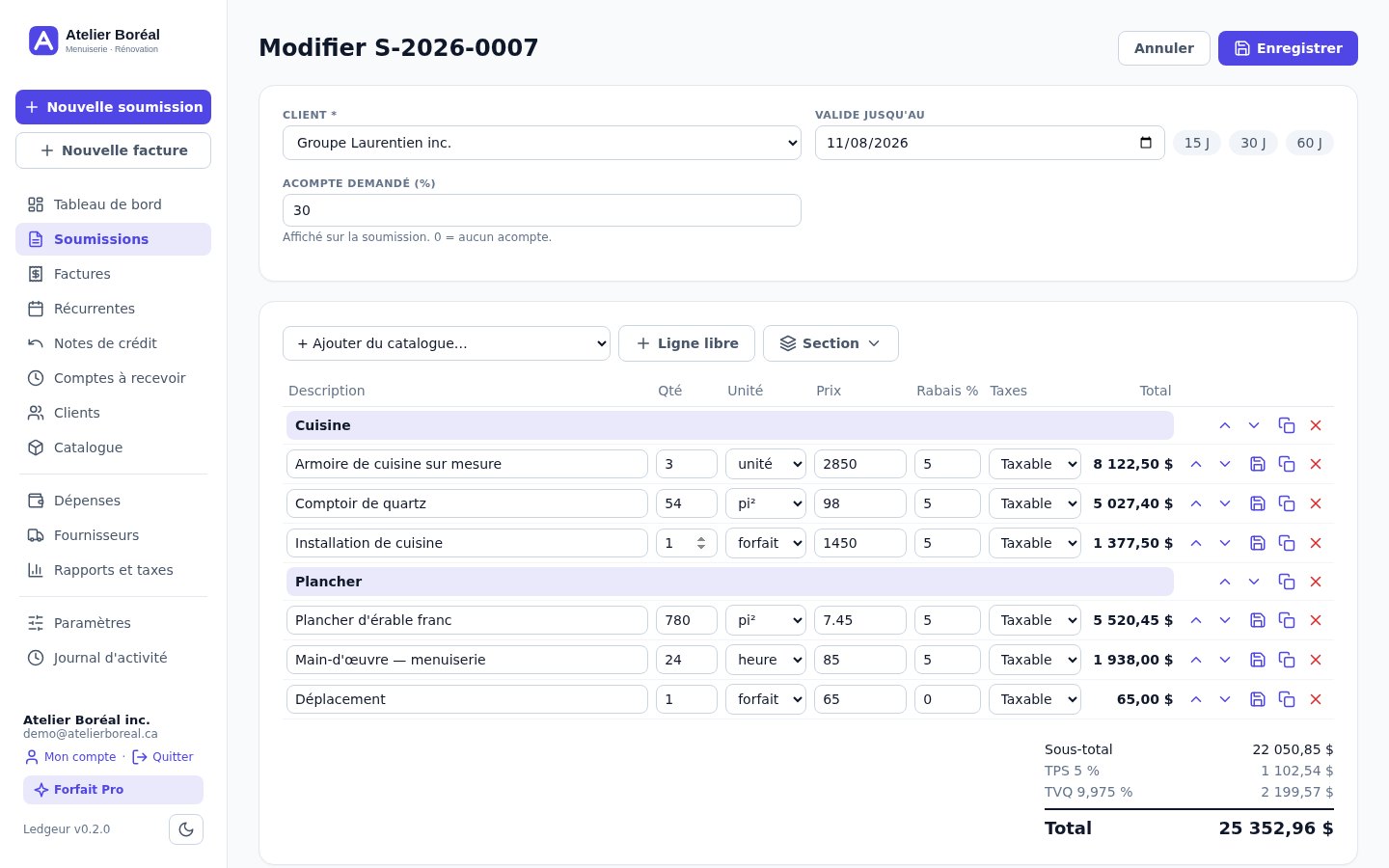
Task: Open unit dropdown for Déplacement line
Action: pos(766,699)
